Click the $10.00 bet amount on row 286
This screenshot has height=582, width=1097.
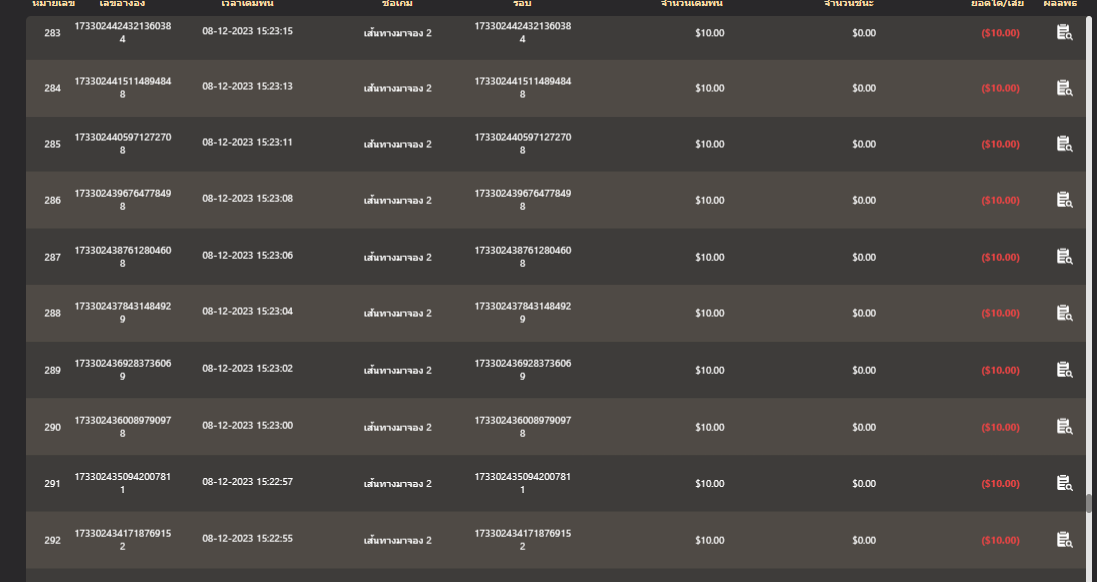[709, 200]
